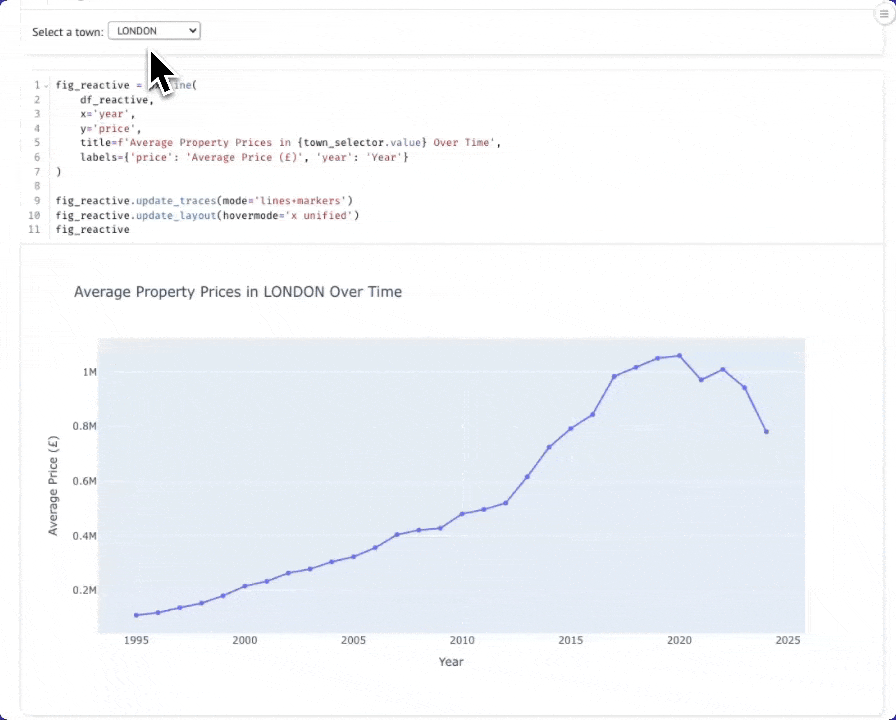
Task: Click the 2020 peak data point marker
Action: coord(680,355)
